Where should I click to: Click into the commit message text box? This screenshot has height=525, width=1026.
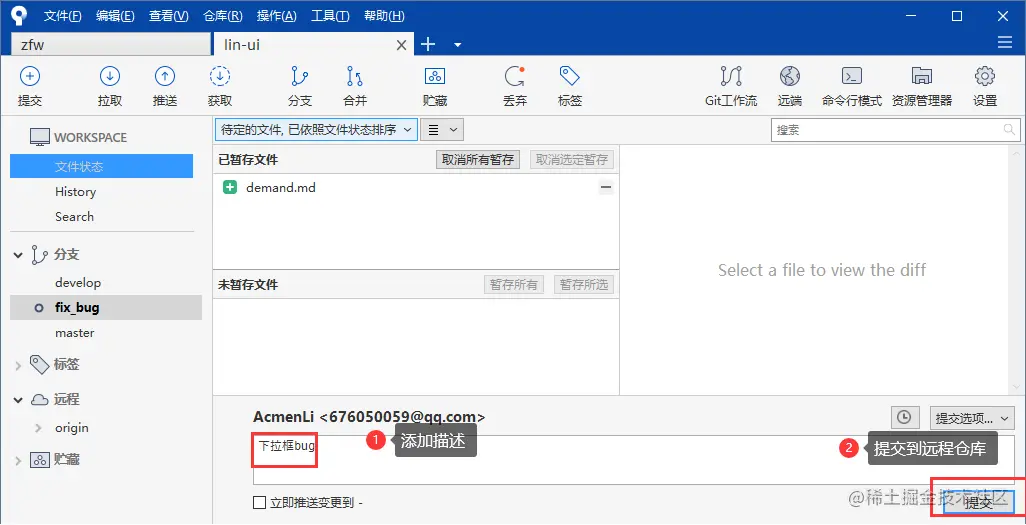click(x=633, y=460)
